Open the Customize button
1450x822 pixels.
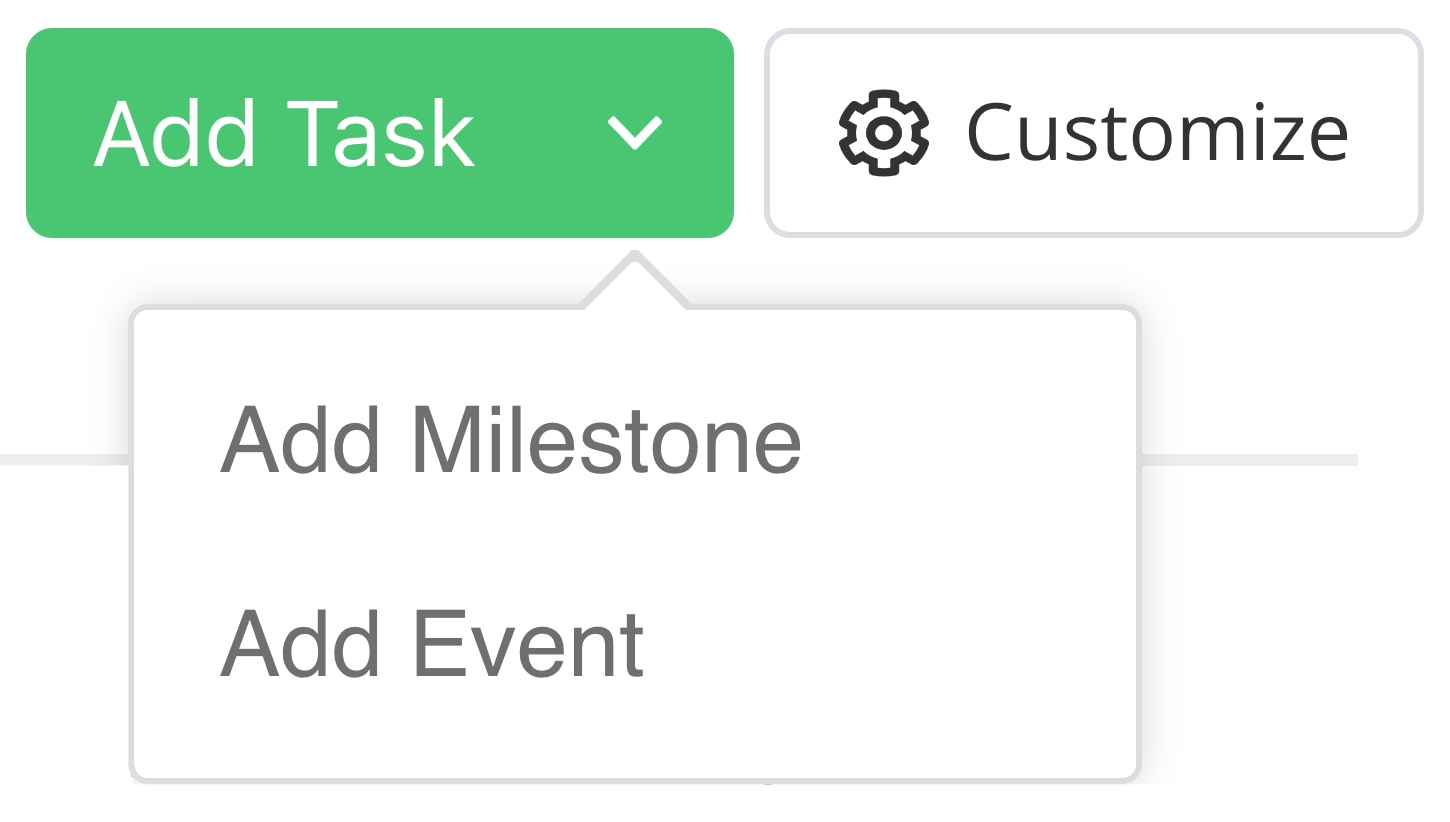coord(1093,133)
